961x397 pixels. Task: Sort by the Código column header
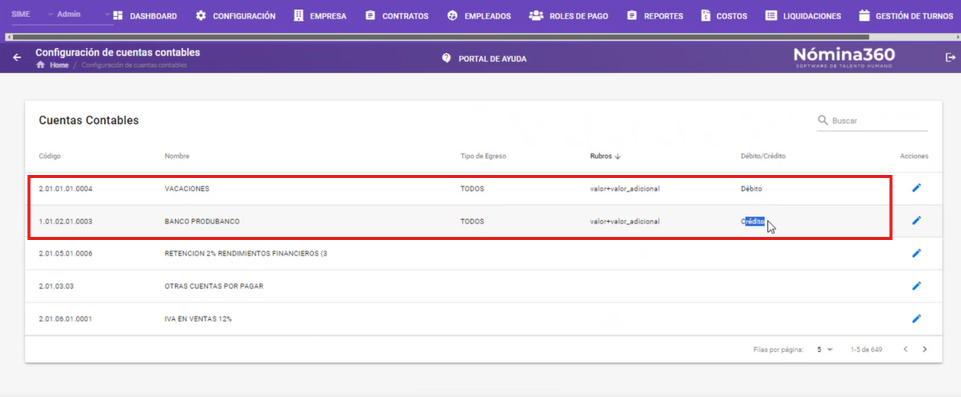pyautogui.click(x=50, y=156)
